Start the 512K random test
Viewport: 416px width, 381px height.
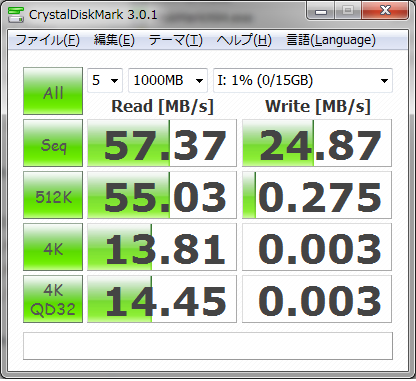pyautogui.click(x=53, y=195)
